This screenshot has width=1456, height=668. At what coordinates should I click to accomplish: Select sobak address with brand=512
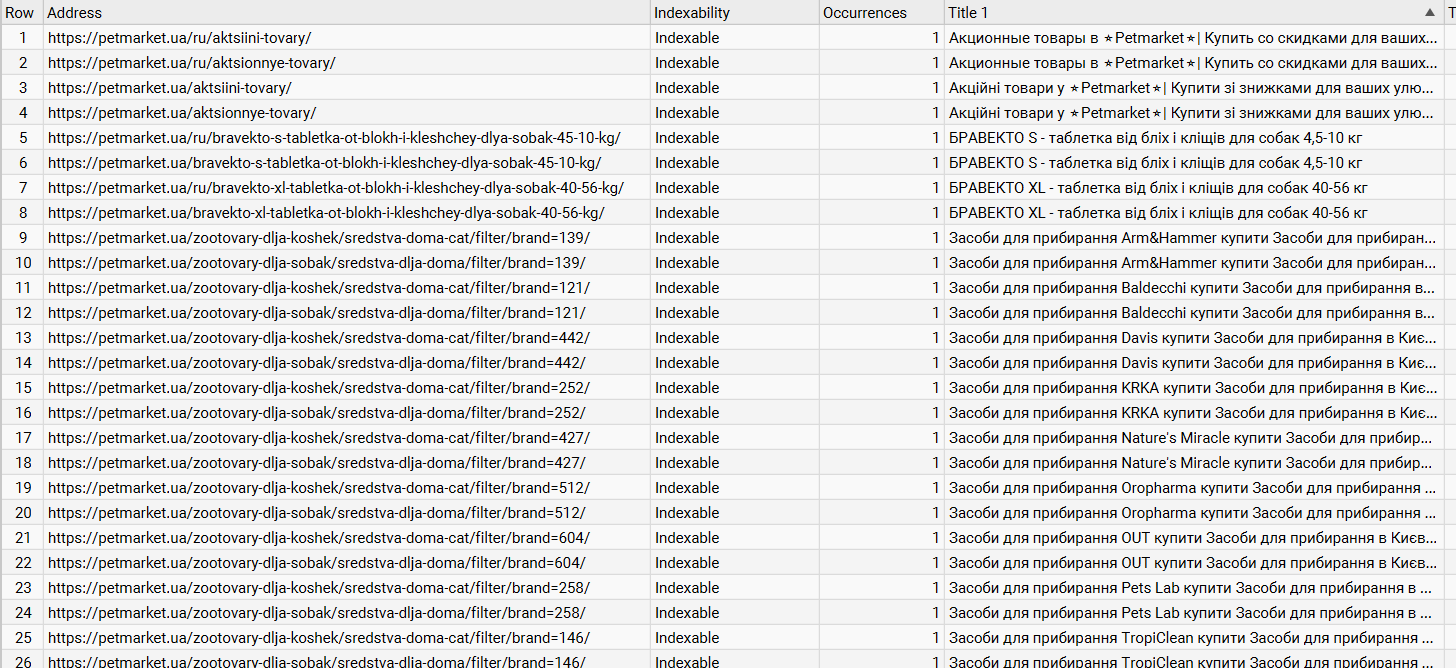tap(316, 513)
